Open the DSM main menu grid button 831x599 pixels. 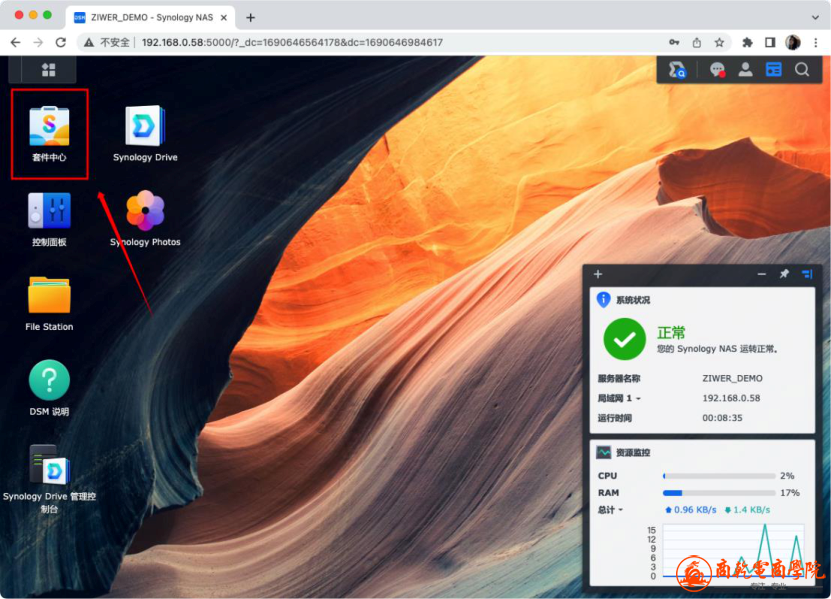point(49,69)
